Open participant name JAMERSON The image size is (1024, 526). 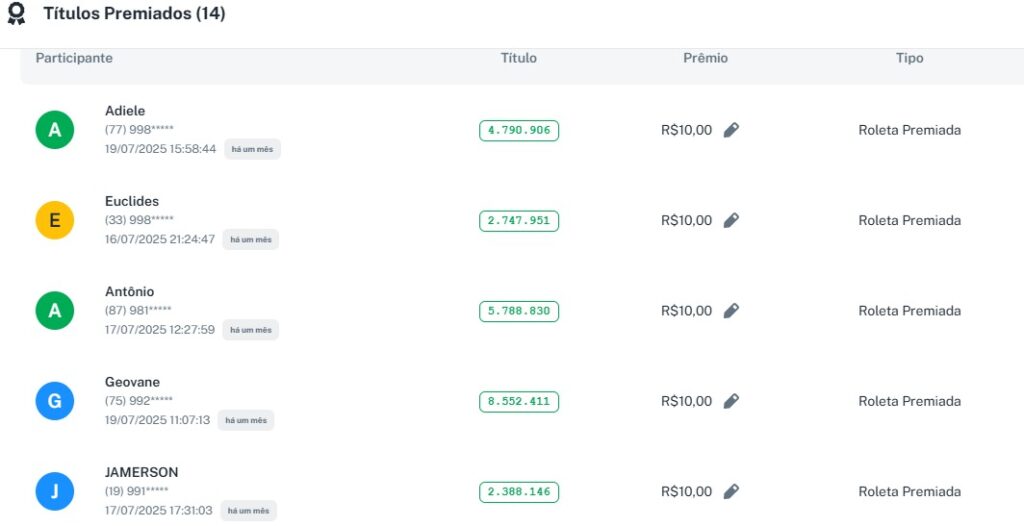click(x=142, y=472)
